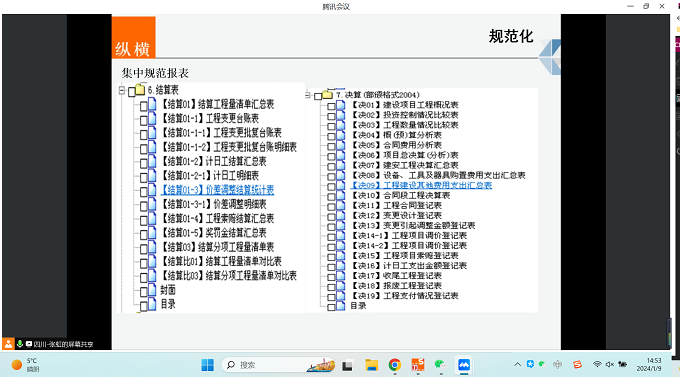Click the Sogou input method tray icon
Image resolution: width=680 pixels, height=377 pixels.
(x=577, y=364)
